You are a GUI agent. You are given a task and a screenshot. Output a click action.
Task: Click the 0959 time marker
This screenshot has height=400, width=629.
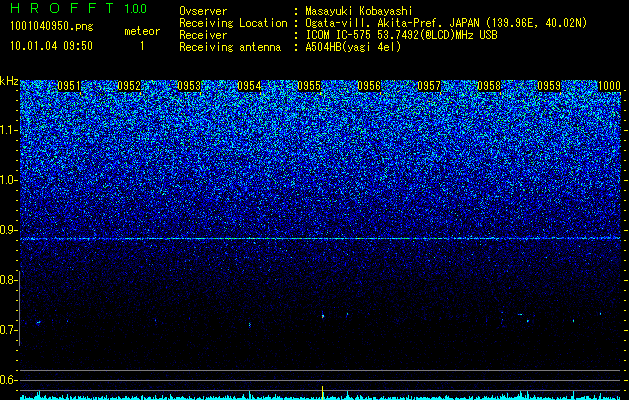pyautogui.click(x=549, y=86)
